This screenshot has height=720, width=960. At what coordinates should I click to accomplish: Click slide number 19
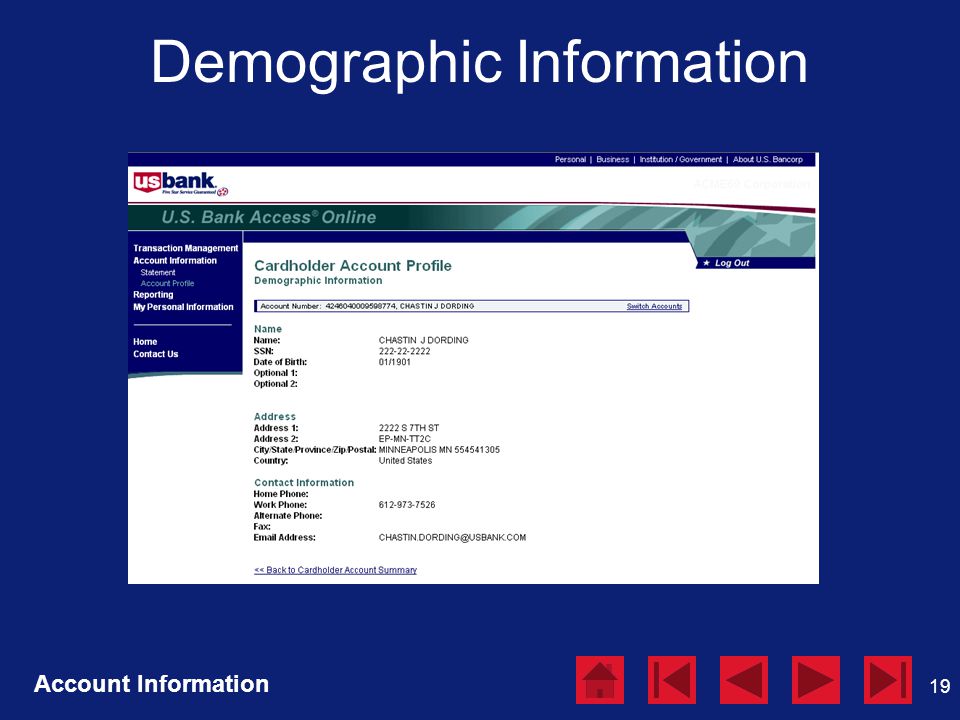pos(940,686)
